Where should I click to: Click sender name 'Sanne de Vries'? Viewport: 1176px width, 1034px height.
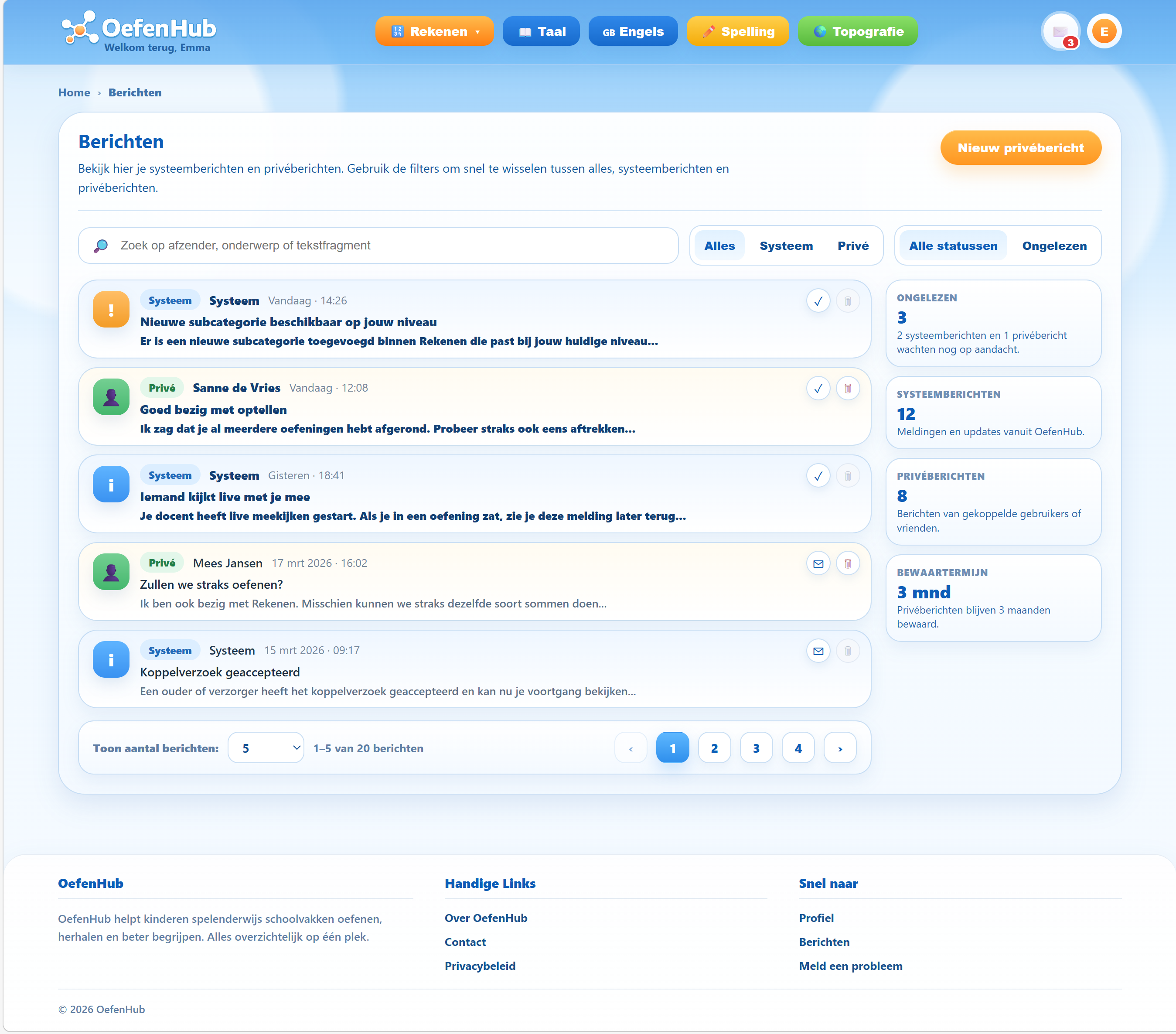click(x=236, y=388)
